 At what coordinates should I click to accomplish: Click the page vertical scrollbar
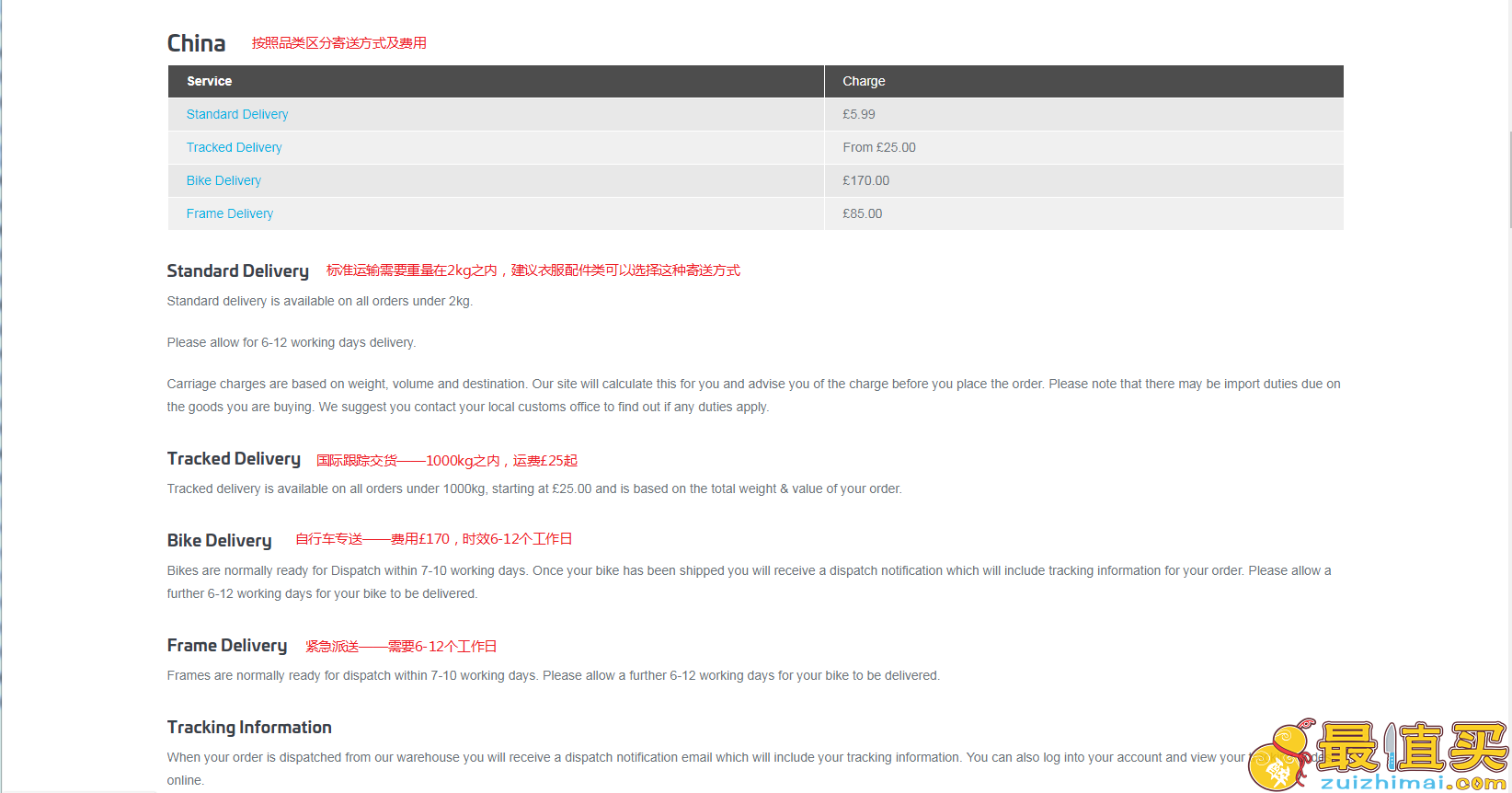tap(1508, 179)
